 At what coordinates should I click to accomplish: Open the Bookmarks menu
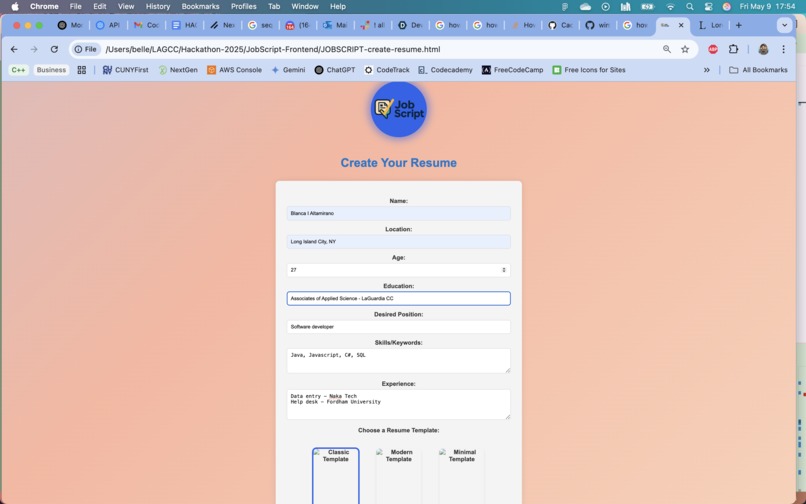200,7
